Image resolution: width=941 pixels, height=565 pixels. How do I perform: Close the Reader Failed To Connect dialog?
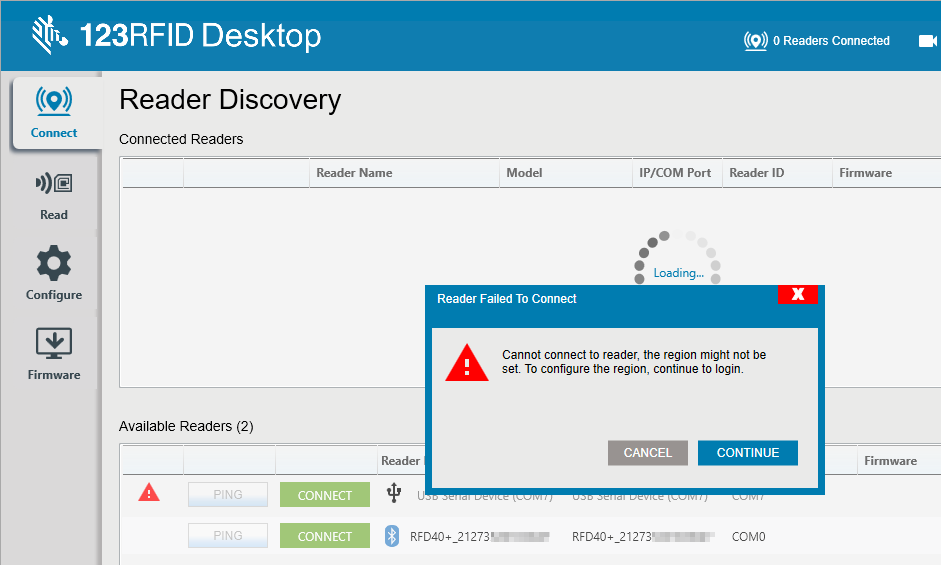coord(797,294)
